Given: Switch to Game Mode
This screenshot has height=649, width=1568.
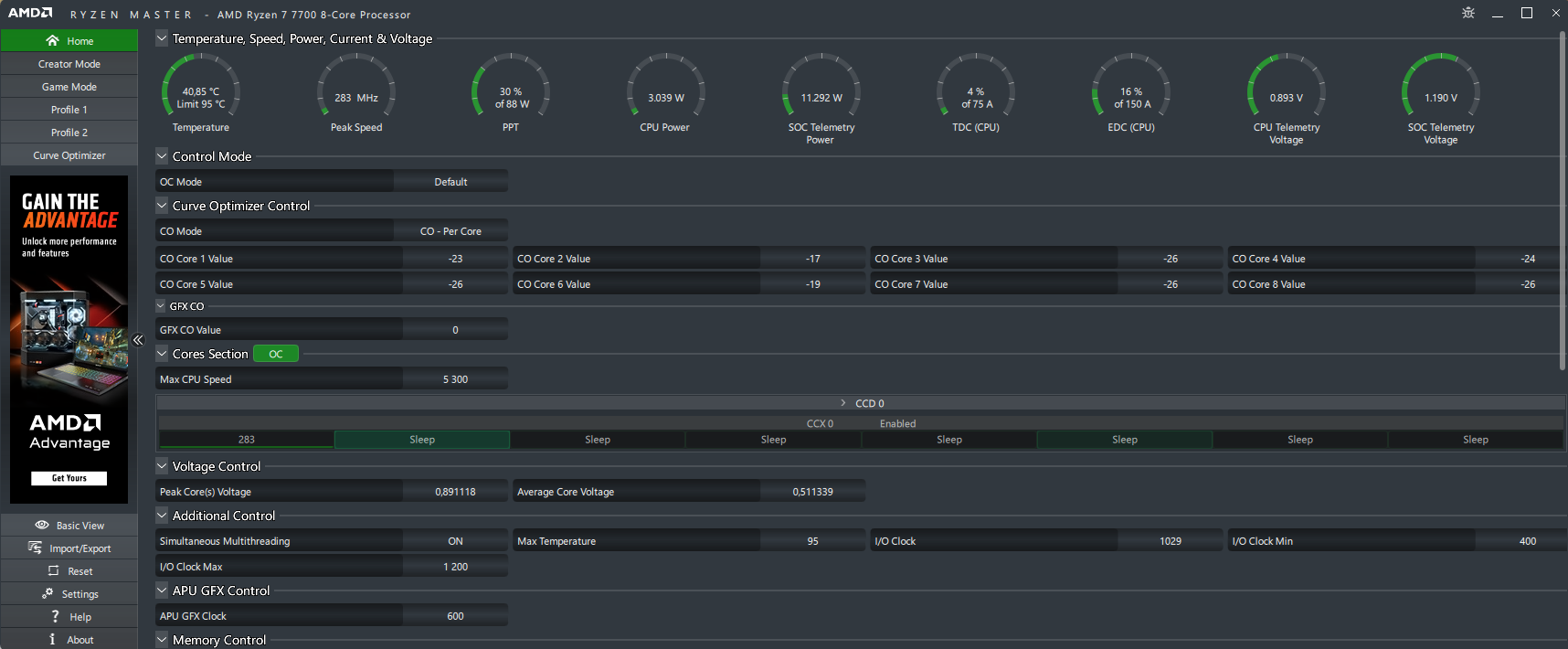Looking at the screenshot, I should click(69, 87).
